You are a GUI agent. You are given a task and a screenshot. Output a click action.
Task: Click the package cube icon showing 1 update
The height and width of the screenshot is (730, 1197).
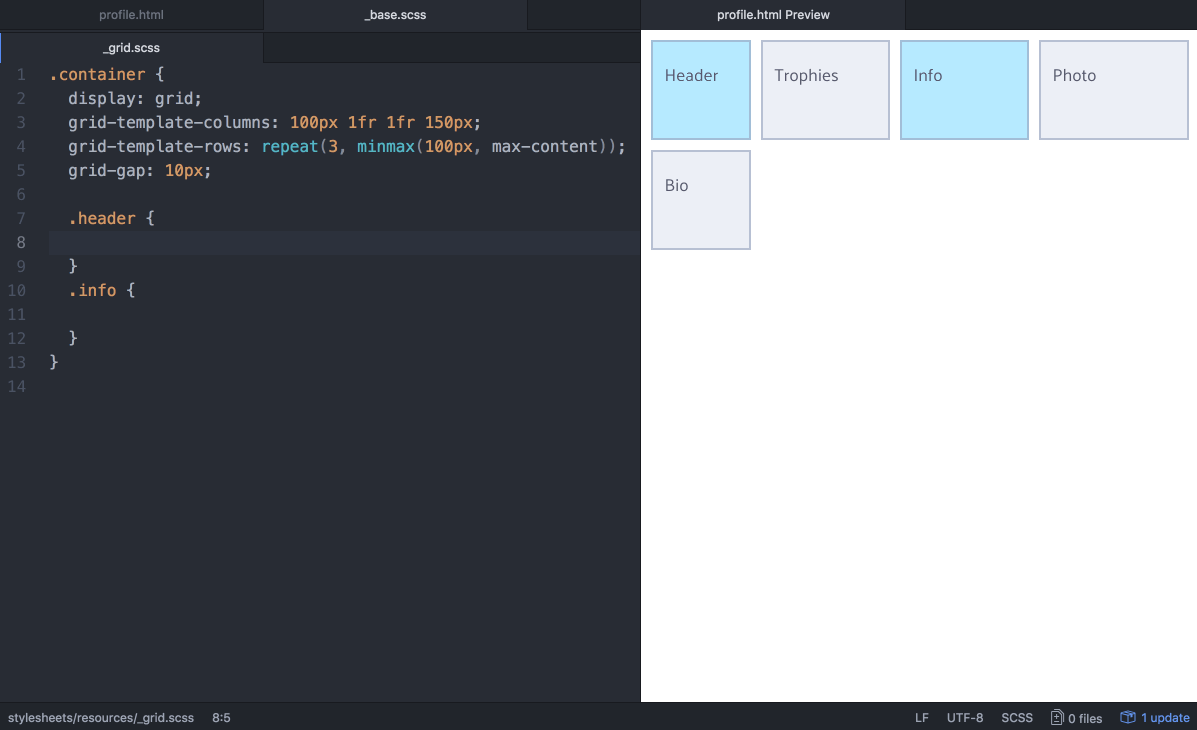point(1129,717)
